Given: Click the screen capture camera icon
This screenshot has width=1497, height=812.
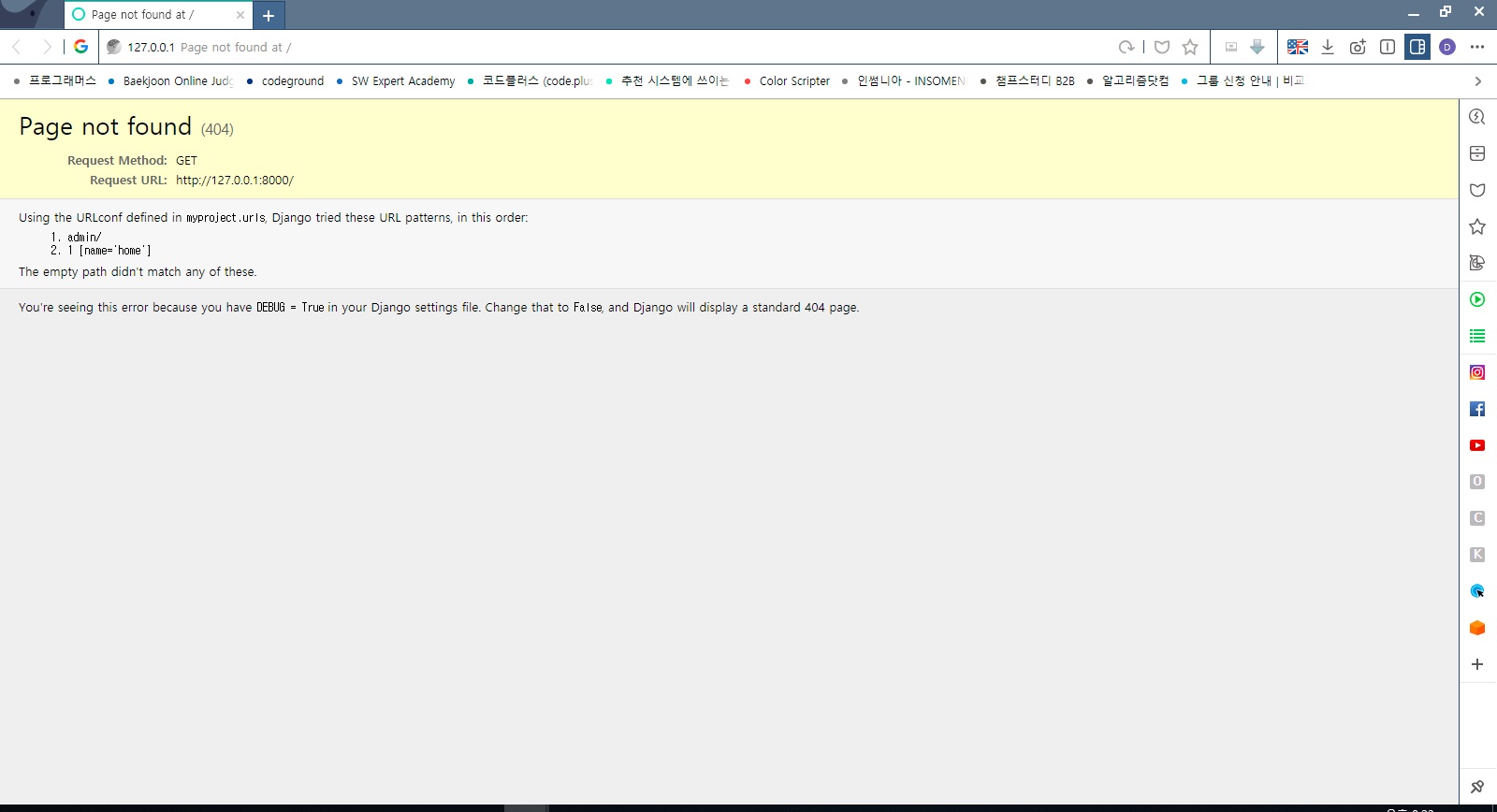Looking at the screenshot, I should 1358,47.
